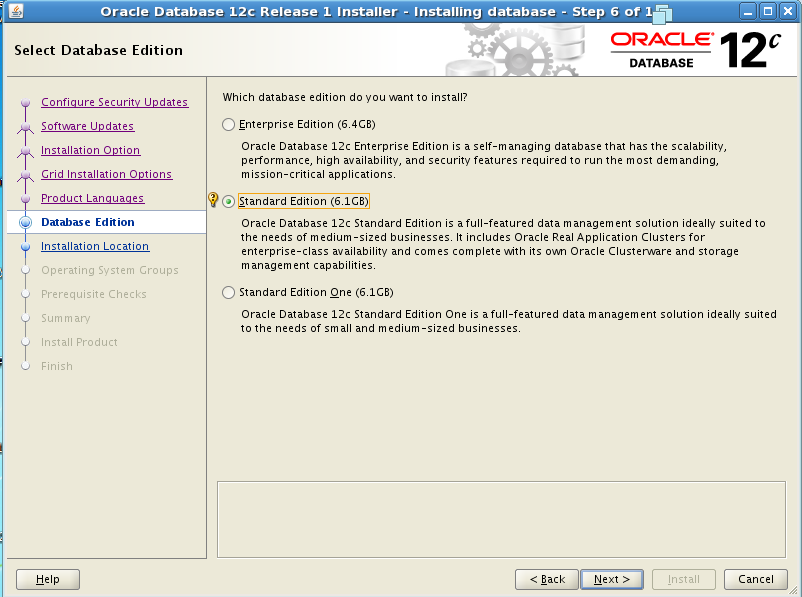Return to Installation Option step
Viewport: 802px width, 597px height.
click(91, 150)
